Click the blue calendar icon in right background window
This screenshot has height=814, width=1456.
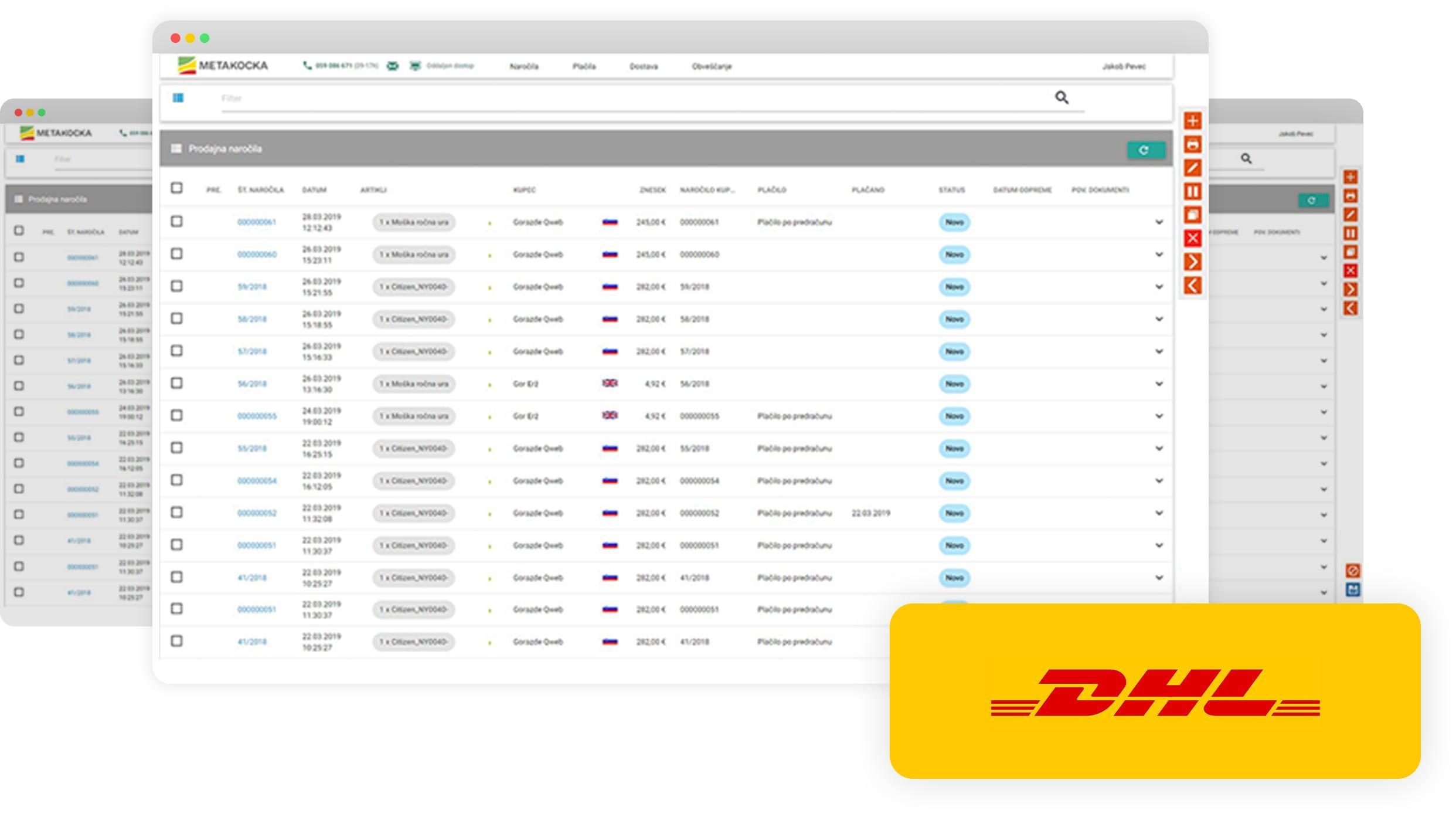point(1353,589)
